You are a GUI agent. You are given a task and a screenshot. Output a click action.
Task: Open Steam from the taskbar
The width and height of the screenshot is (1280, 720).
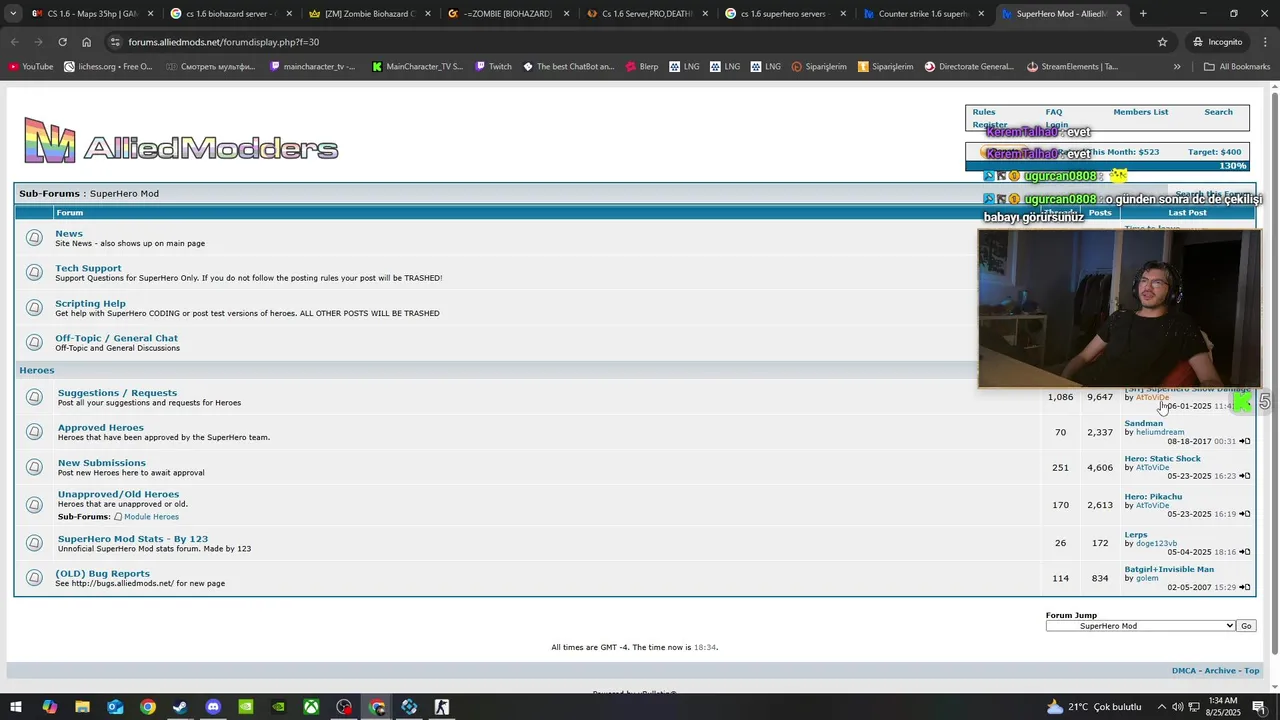[x=180, y=707]
